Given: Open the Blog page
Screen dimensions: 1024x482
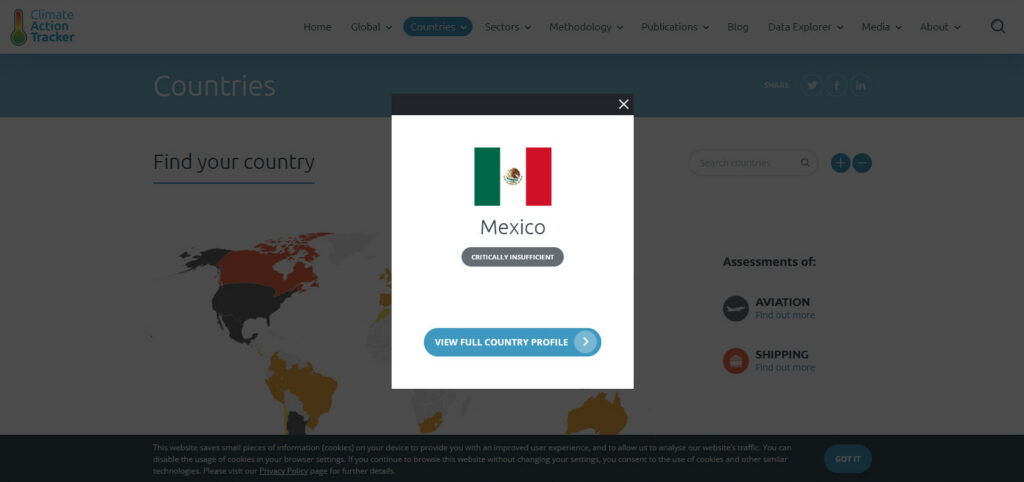Looking at the screenshot, I should point(738,27).
